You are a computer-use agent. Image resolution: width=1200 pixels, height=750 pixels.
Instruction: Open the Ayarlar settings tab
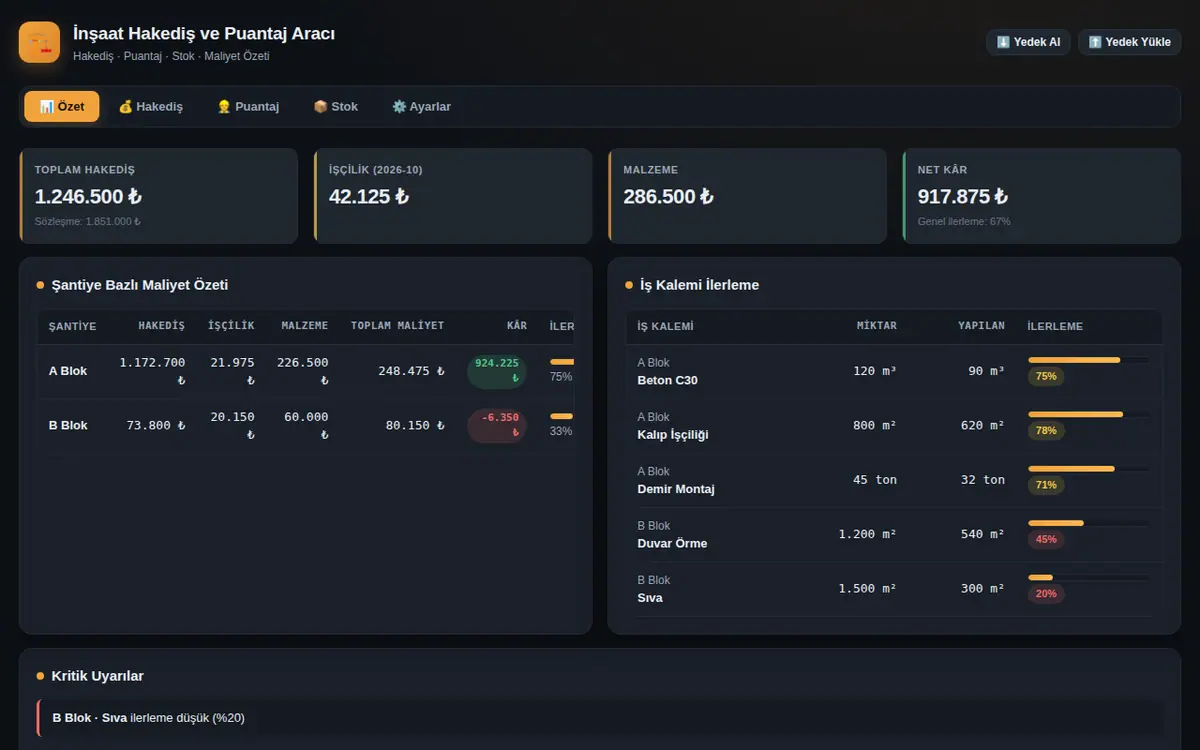(x=421, y=106)
